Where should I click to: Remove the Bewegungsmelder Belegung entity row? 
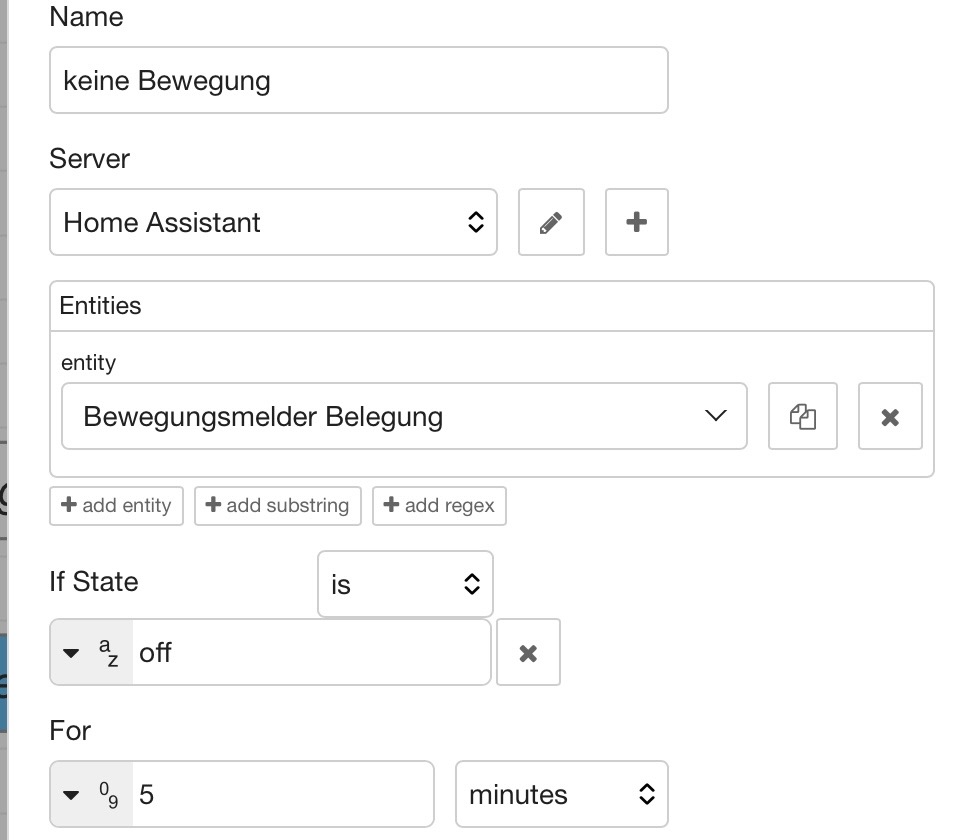point(890,417)
